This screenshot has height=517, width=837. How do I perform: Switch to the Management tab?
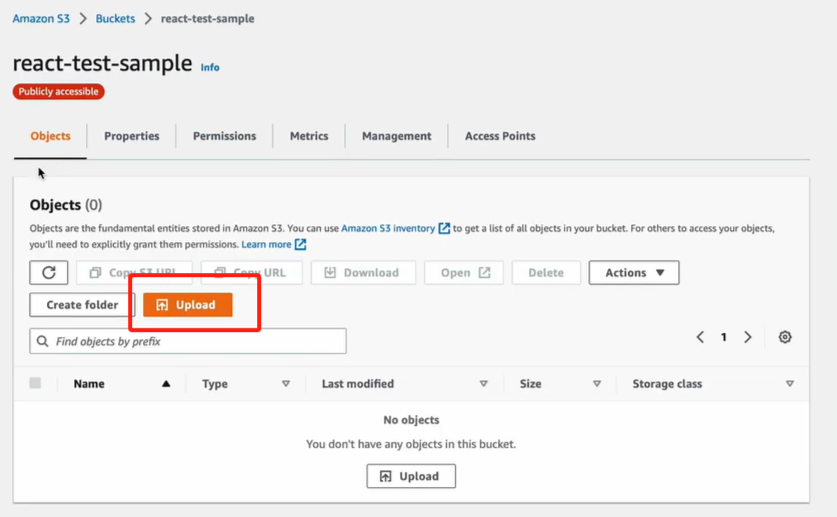tap(397, 136)
